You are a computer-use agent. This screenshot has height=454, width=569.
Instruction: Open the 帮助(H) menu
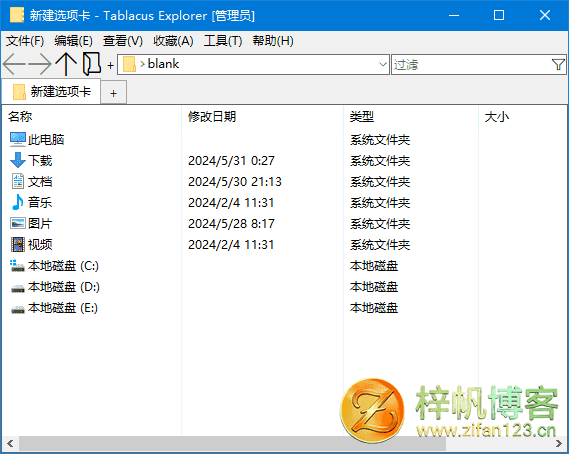point(273,41)
